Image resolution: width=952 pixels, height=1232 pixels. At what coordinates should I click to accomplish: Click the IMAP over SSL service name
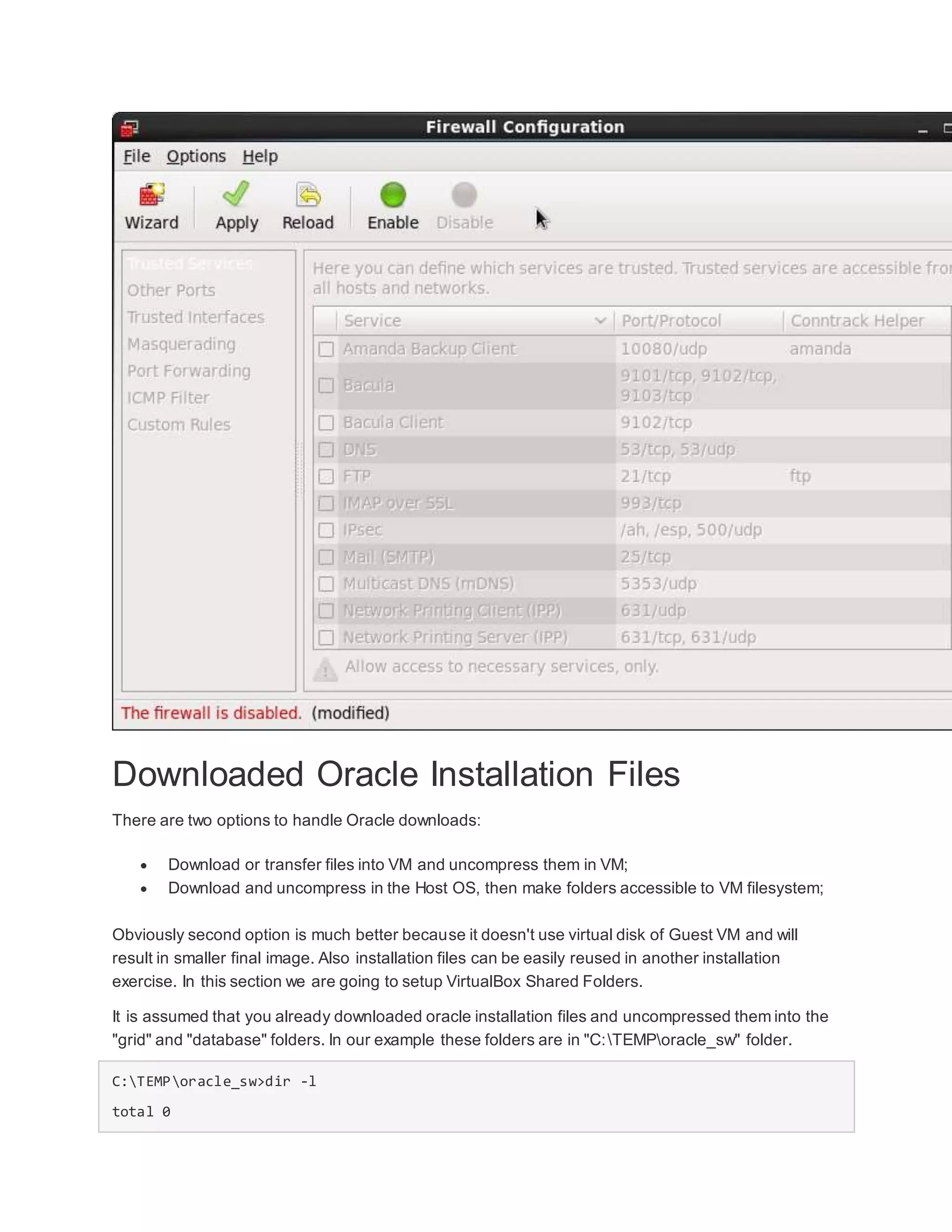click(x=397, y=503)
